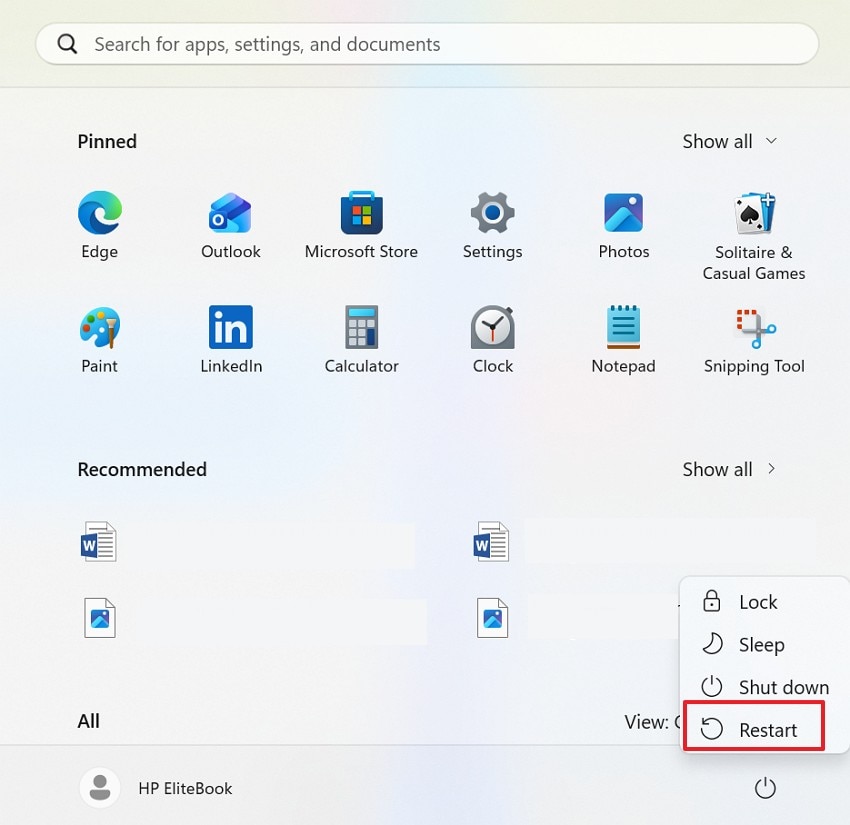Open the Snipping Tool
Image resolution: width=850 pixels, height=825 pixels.
(754, 327)
